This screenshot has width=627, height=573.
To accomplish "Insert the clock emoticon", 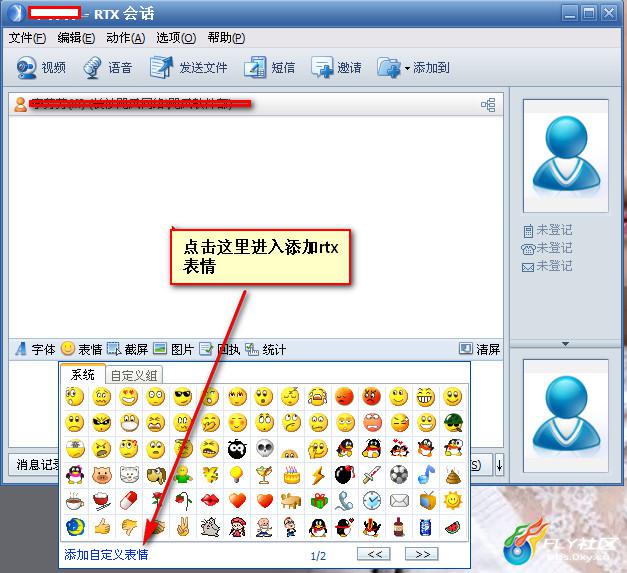I will (372, 501).
